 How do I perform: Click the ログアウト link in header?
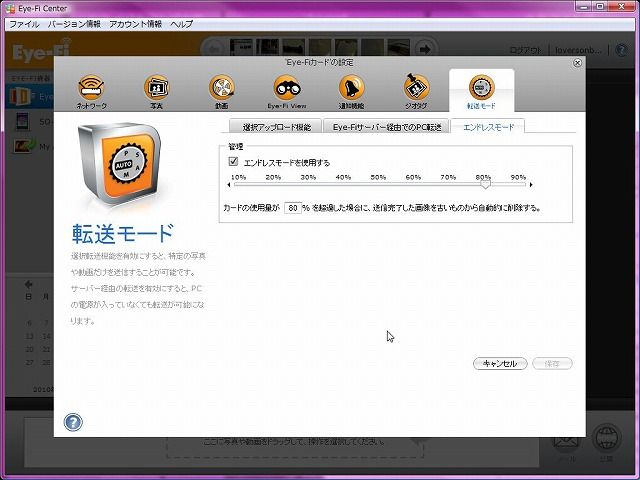pyautogui.click(x=526, y=50)
